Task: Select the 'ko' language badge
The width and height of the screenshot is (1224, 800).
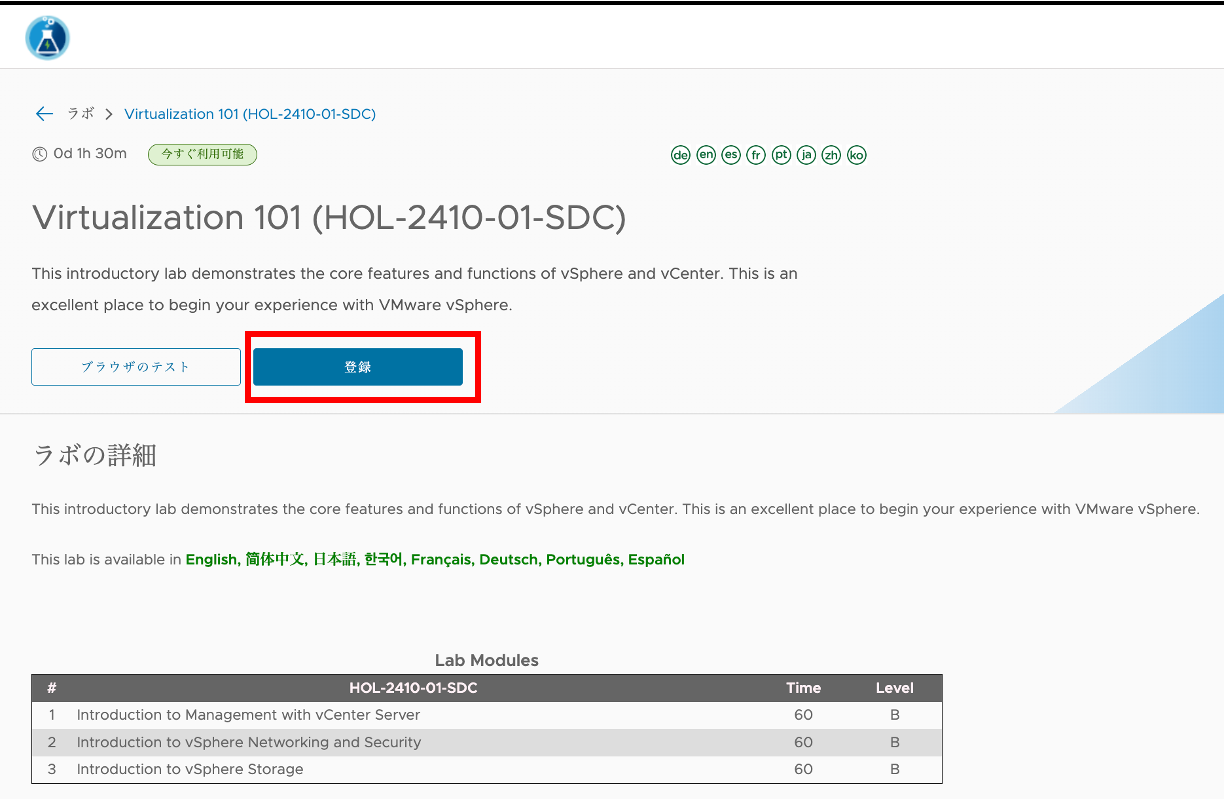Action: (856, 155)
